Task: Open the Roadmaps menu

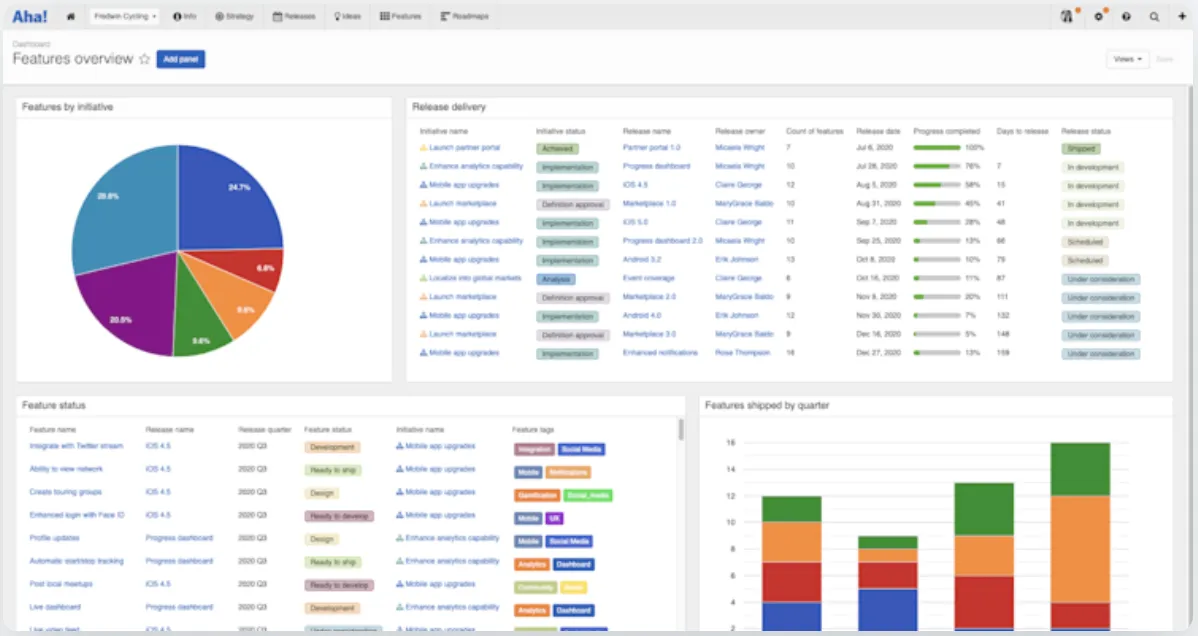Action: click(x=465, y=16)
